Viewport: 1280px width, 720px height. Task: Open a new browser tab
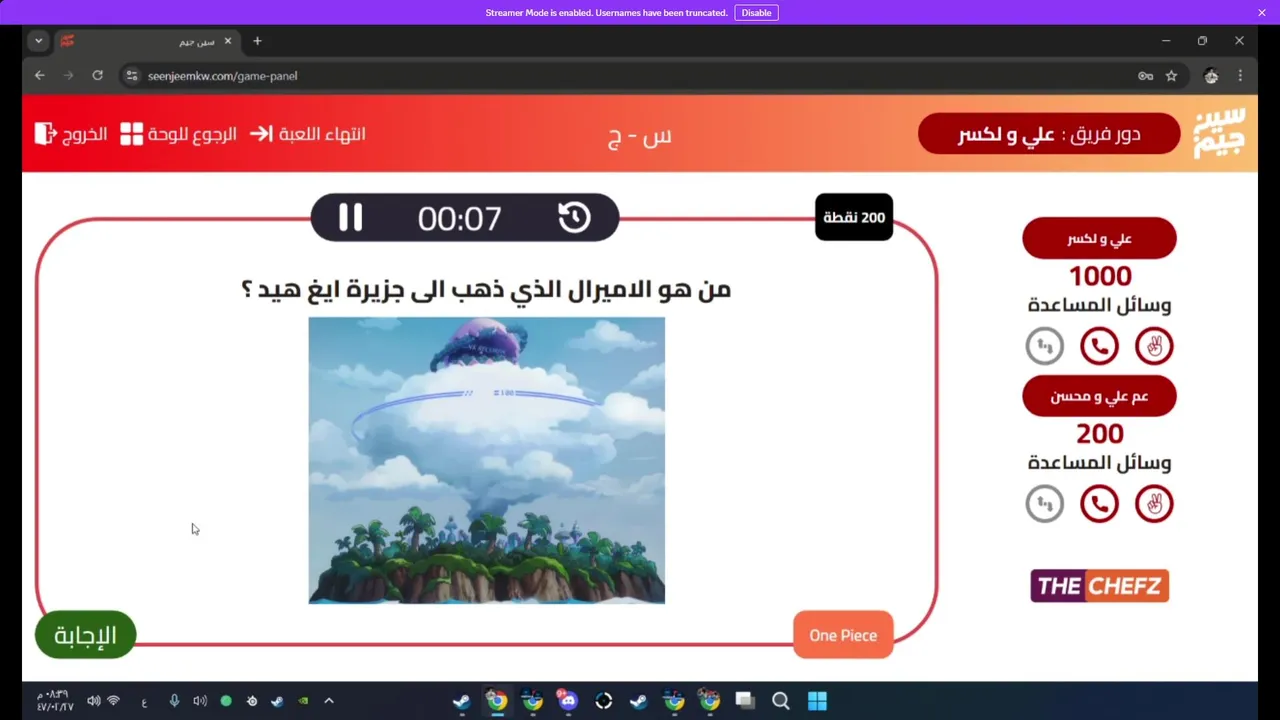[x=257, y=41]
